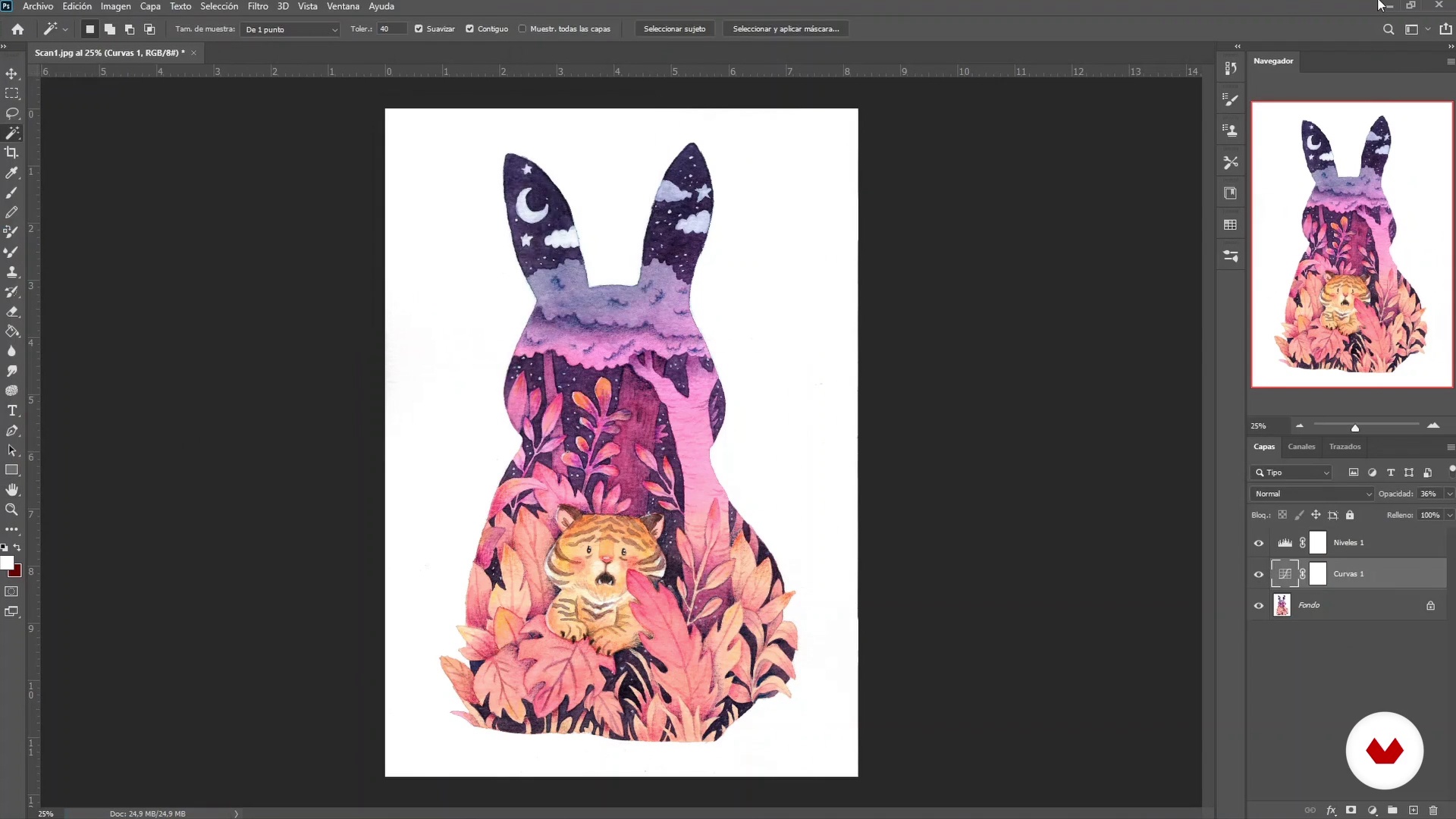Hide the Curvas 1 layer
The height and width of the screenshot is (819, 1456).
point(1259,574)
